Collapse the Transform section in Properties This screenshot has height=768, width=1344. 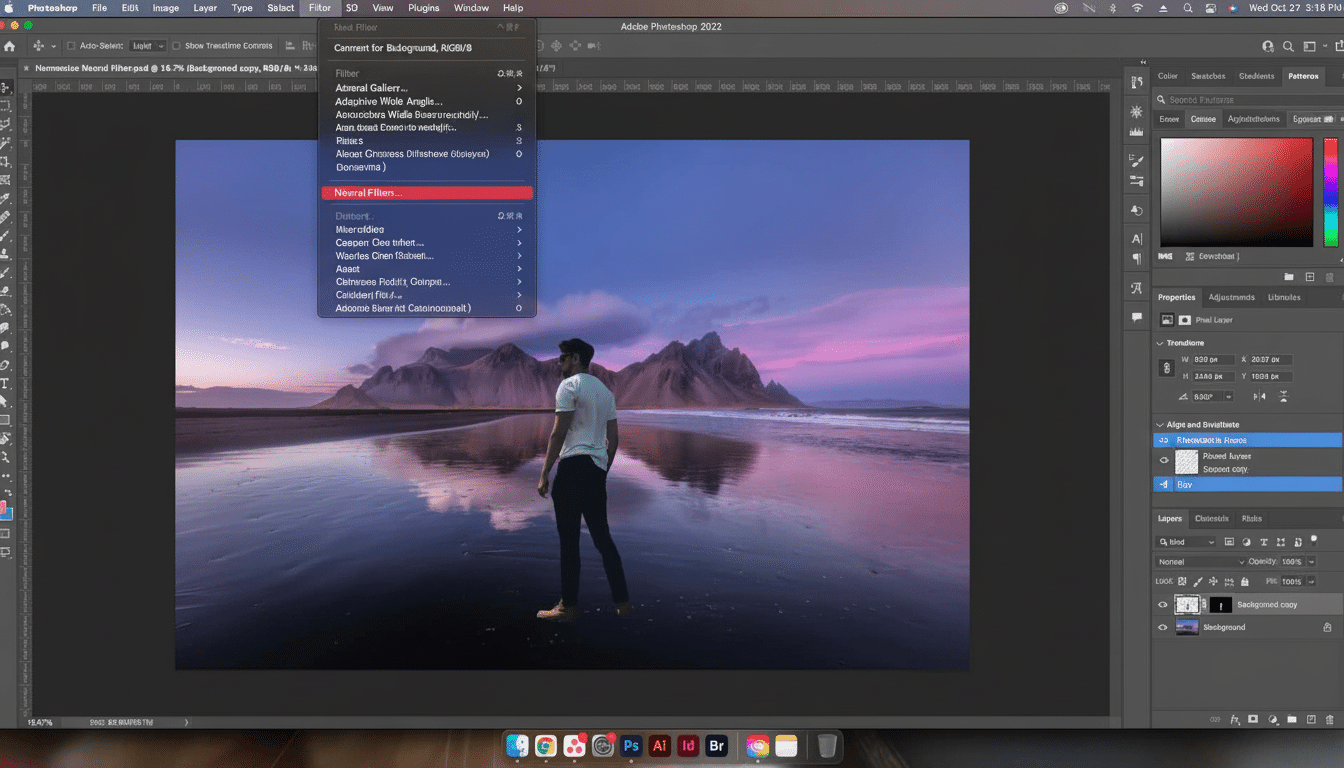point(1162,342)
